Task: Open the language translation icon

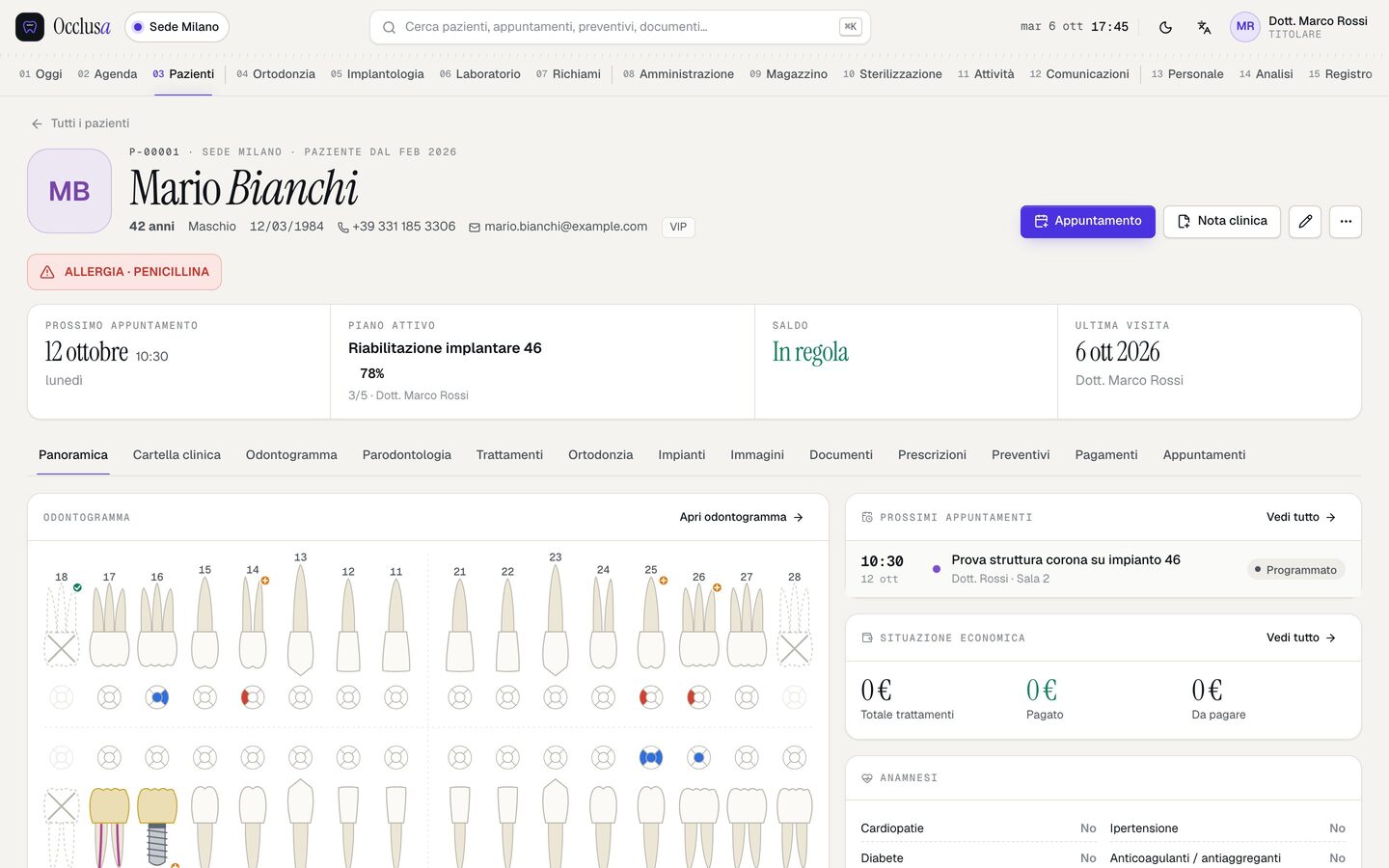Action: coord(1204,27)
